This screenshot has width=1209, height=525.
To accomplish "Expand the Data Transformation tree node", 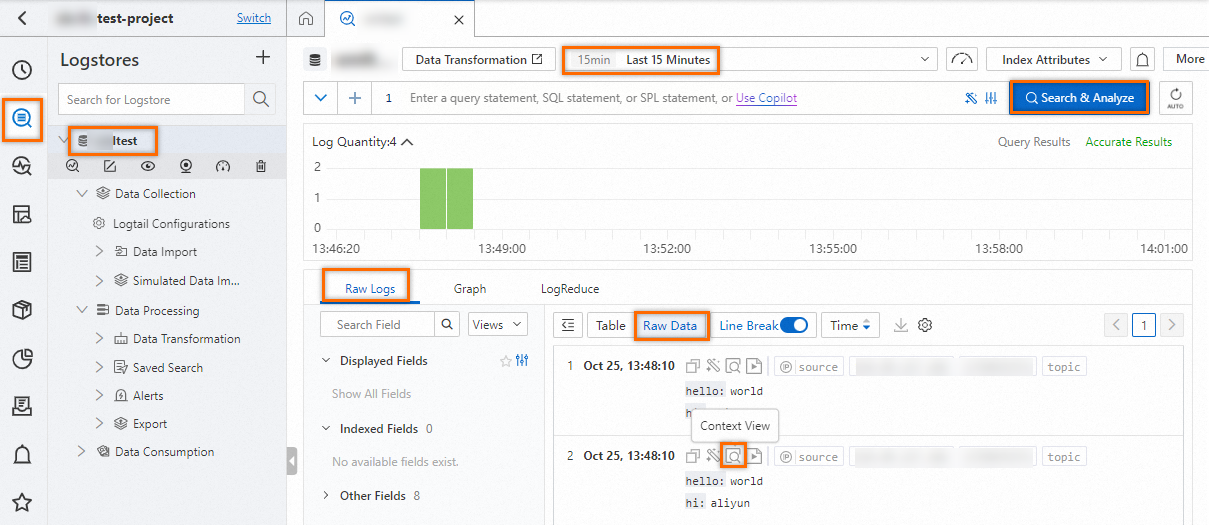I will (100, 339).
